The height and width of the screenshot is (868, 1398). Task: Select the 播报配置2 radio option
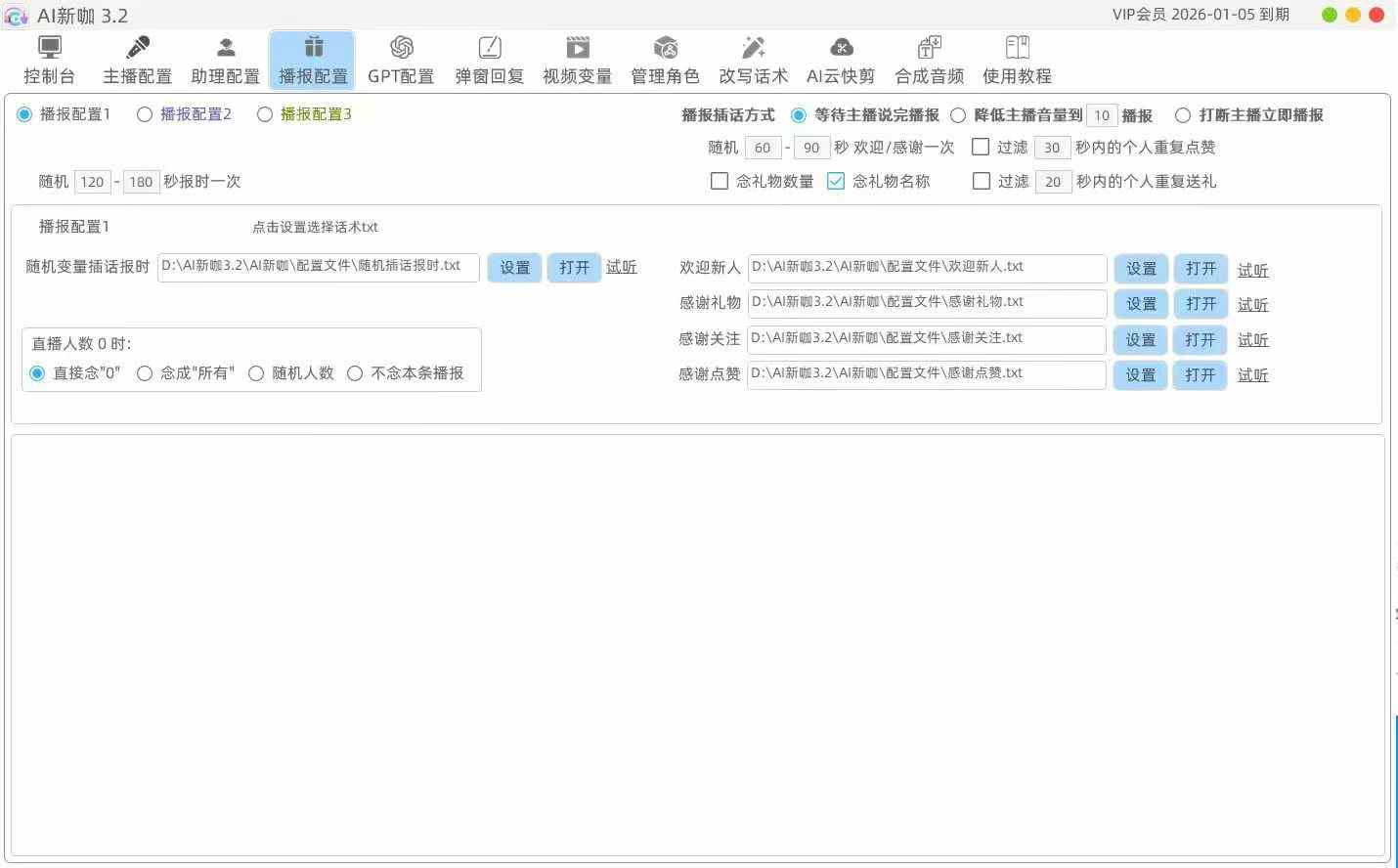145,114
